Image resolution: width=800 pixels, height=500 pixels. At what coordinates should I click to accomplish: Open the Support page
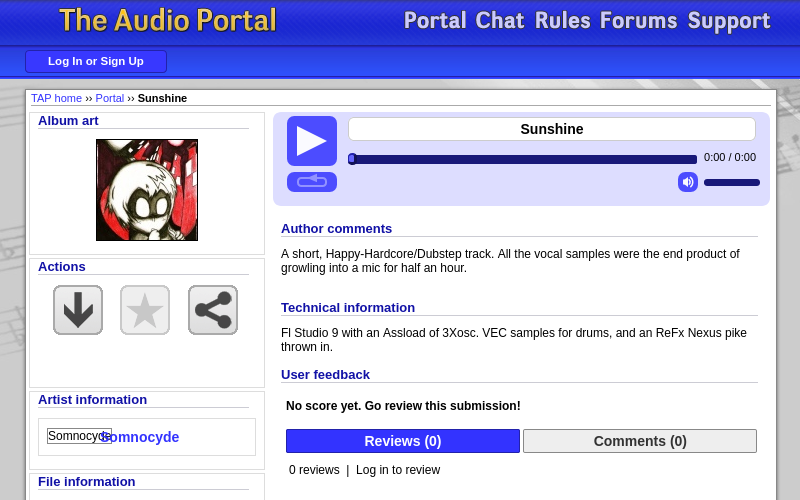728,21
